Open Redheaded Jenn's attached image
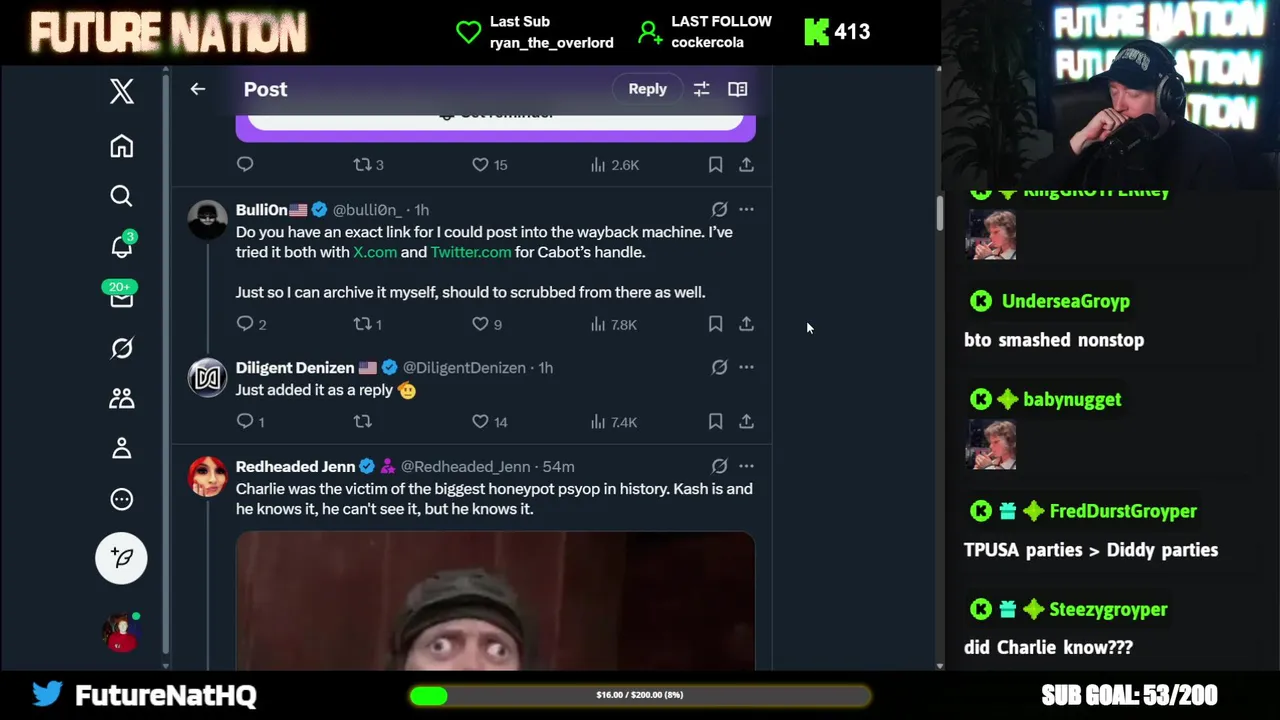1280x720 pixels. tap(495, 601)
